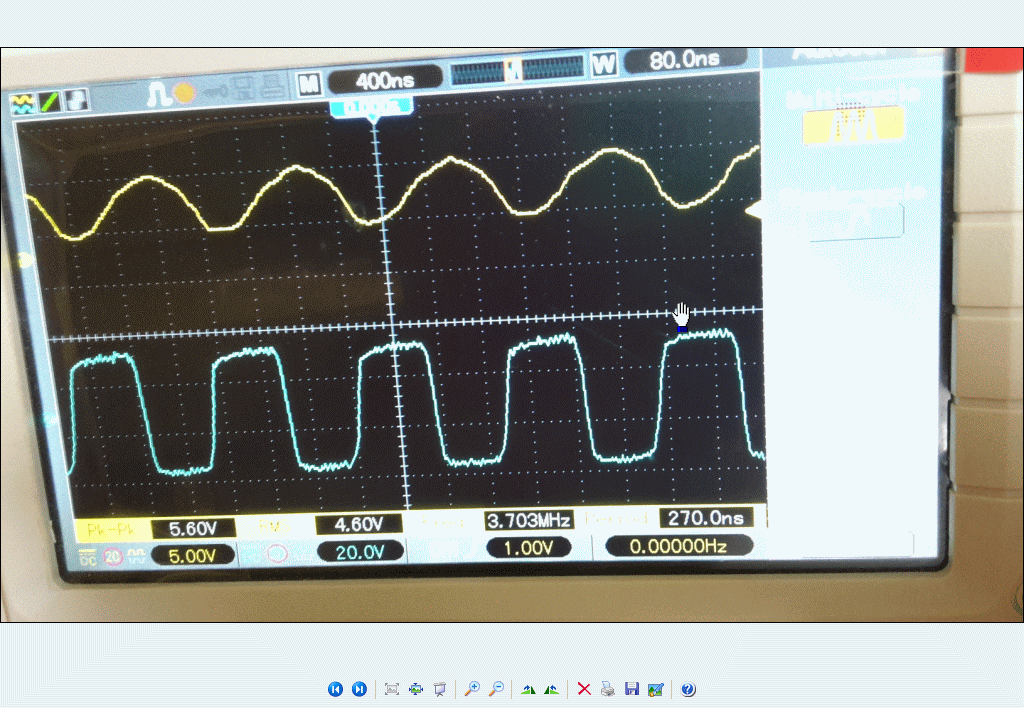Delete the image with the red X
The height and width of the screenshot is (708, 1024).
tap(584, 689)
